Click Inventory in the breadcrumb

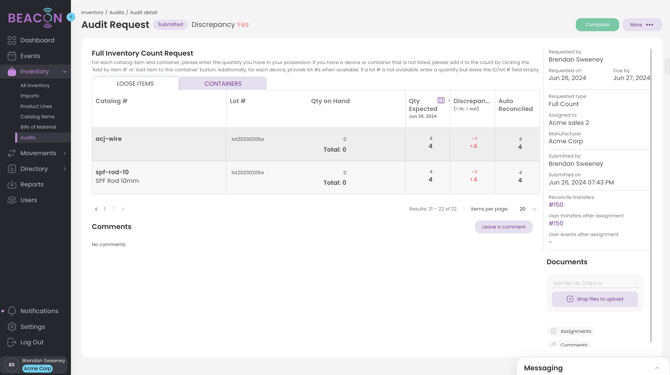[x=92, y=12]
